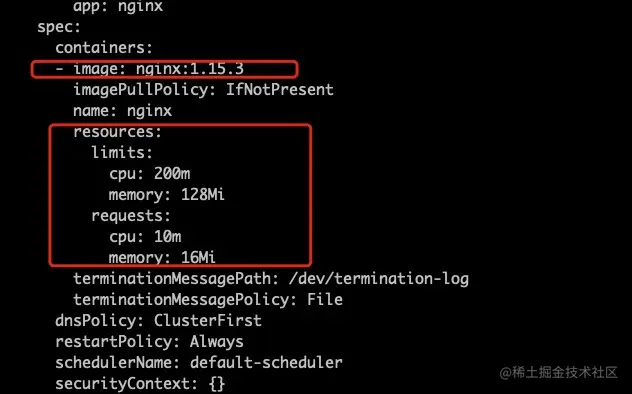Click the securityContext: {} line
Screen dimensions: 632x394
click(140, 384)
